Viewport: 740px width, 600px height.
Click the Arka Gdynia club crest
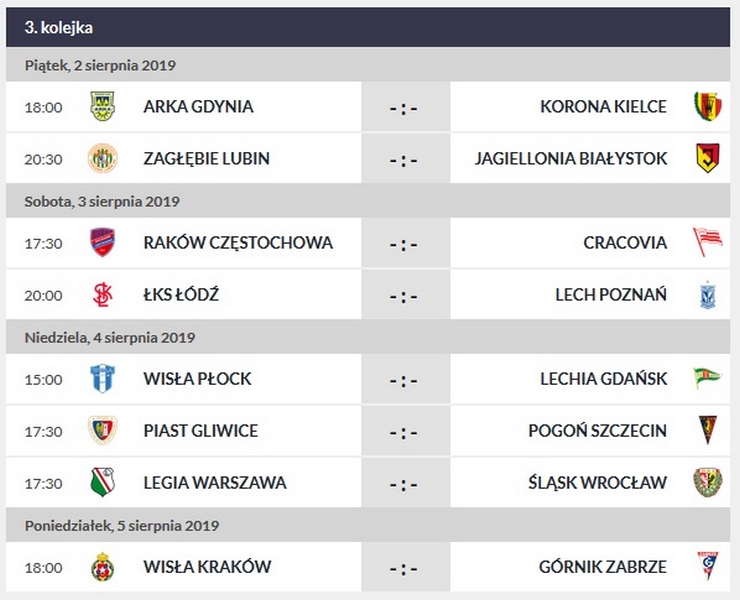pos(102,106)
